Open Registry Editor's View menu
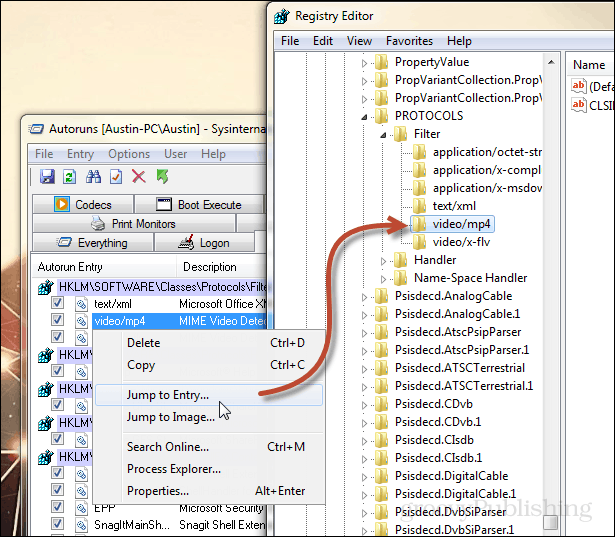Viewport: 615px width, 537px height. coord(359,41)
